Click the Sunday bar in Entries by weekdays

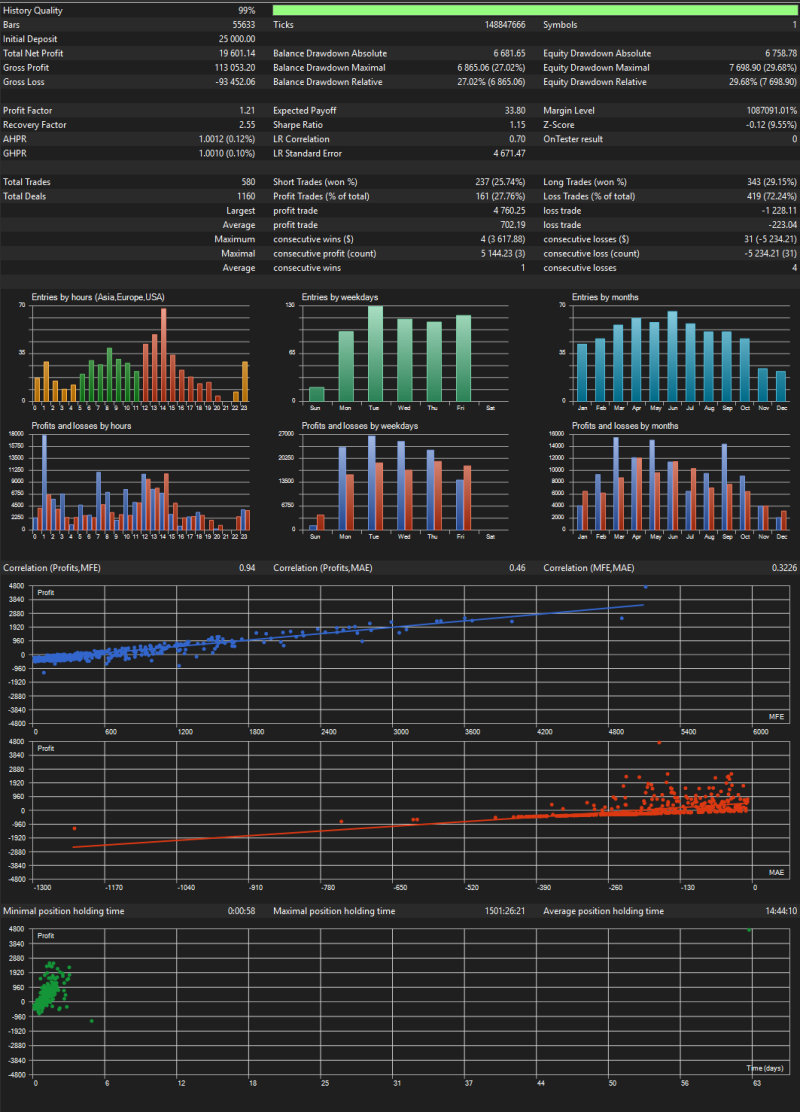click(316, 394)
